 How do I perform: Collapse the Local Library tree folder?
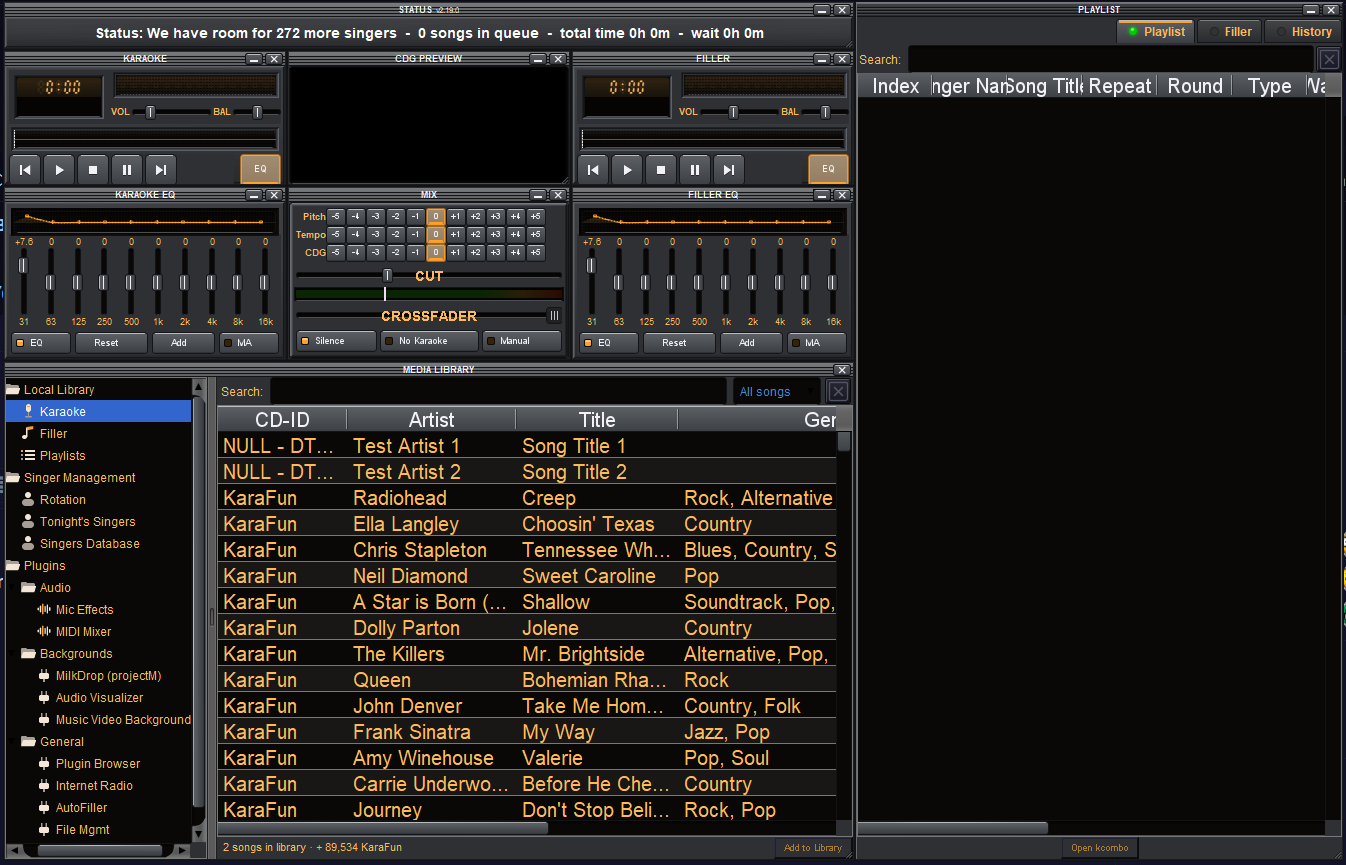click(x=13, y=390)
